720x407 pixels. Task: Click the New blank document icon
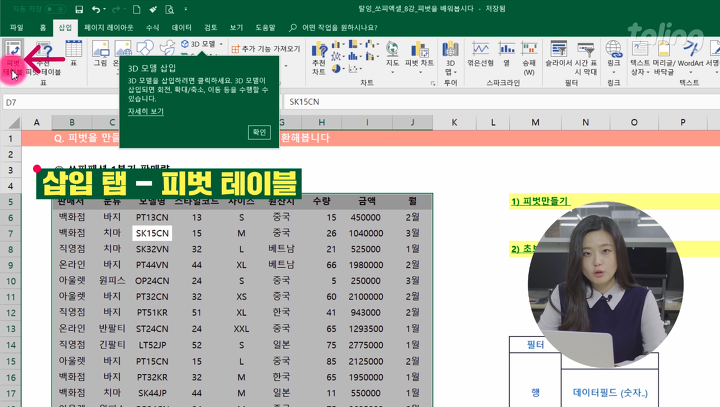(x=136, y=9)
